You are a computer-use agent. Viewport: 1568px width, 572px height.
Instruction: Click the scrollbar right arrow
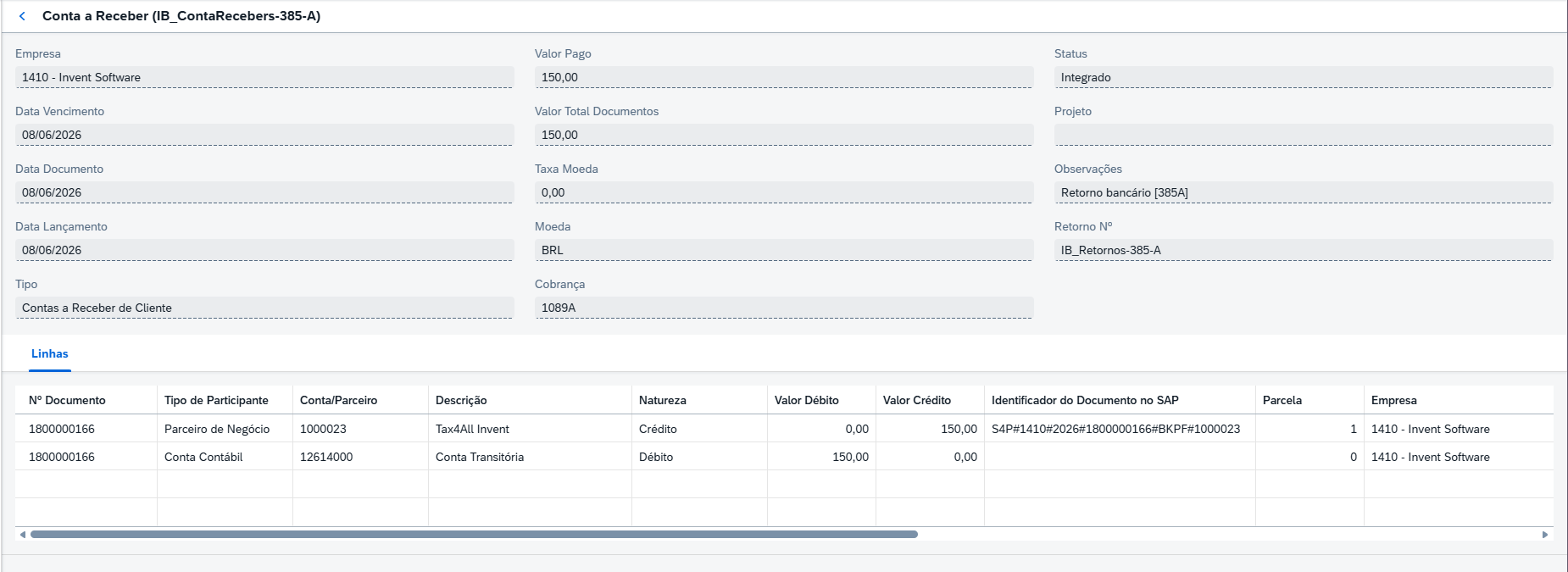pyautogui.click(x=1545, y=535)
